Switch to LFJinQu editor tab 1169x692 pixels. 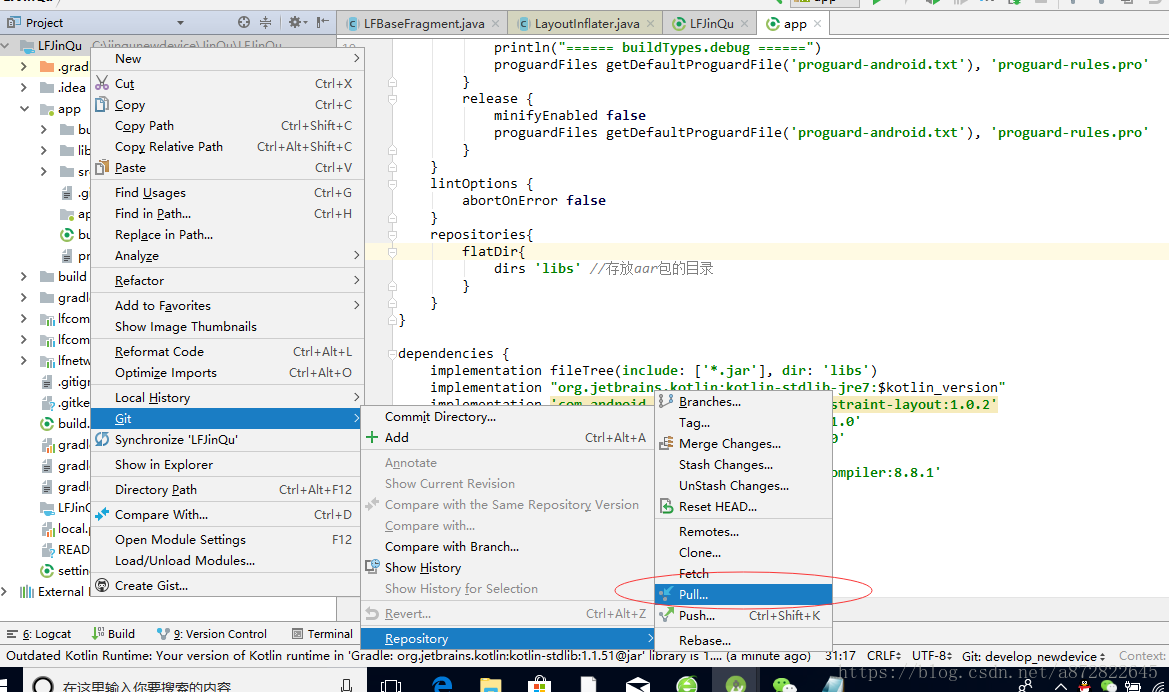click(x=711, y=23)
